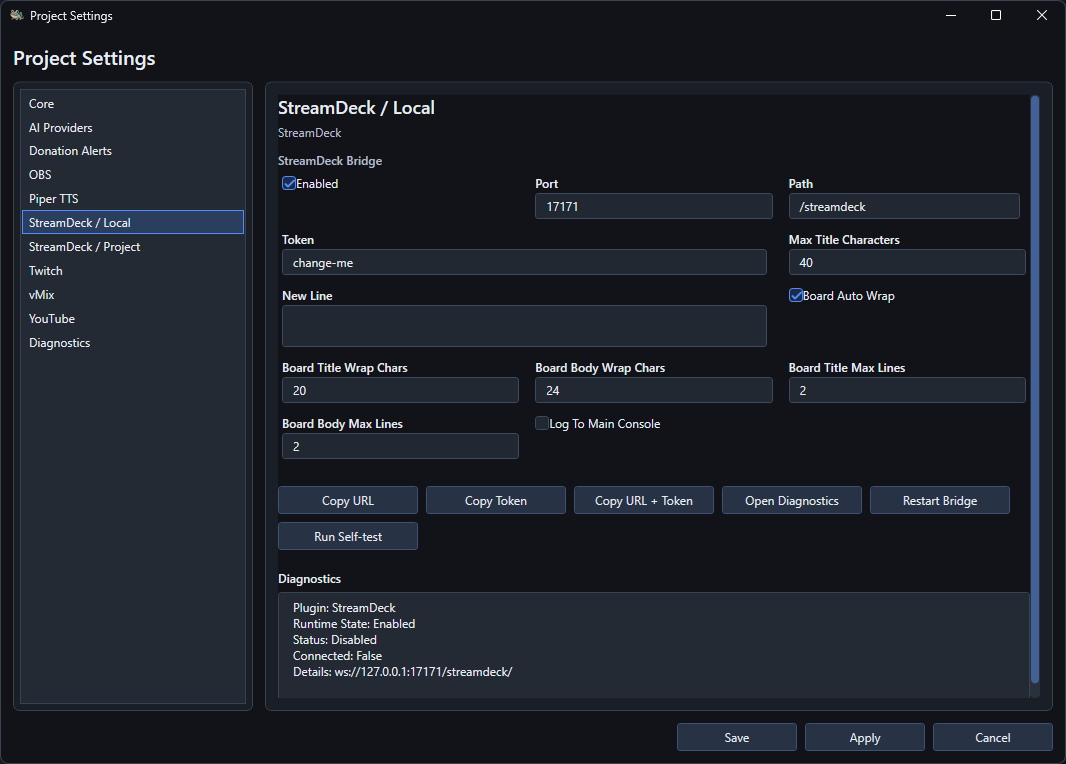The height and width of the screenshot is (764, 1066).
Task: Close the Project Settings window
Action: [1042, 15]
